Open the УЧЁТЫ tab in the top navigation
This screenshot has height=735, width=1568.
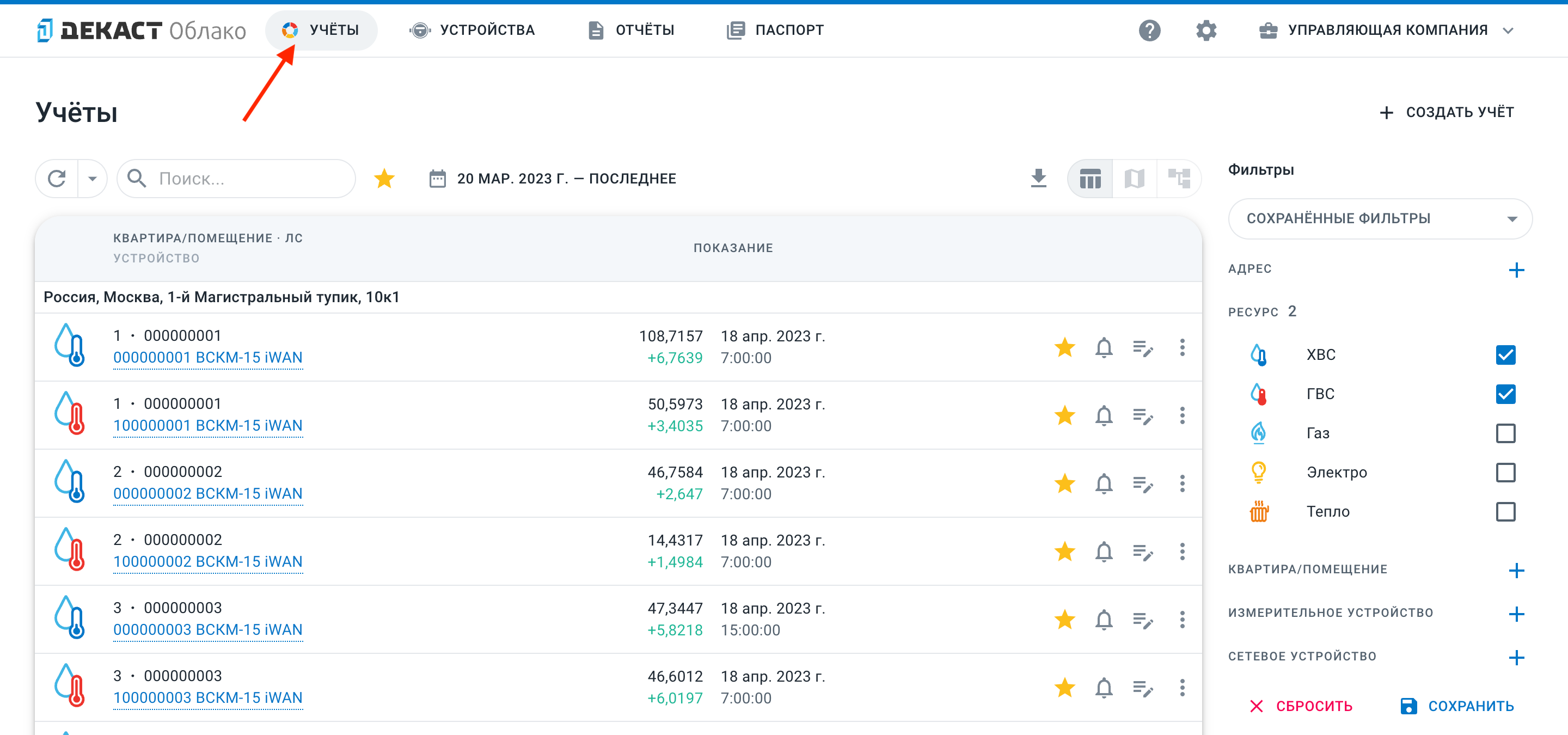click(x=321, y=30)
